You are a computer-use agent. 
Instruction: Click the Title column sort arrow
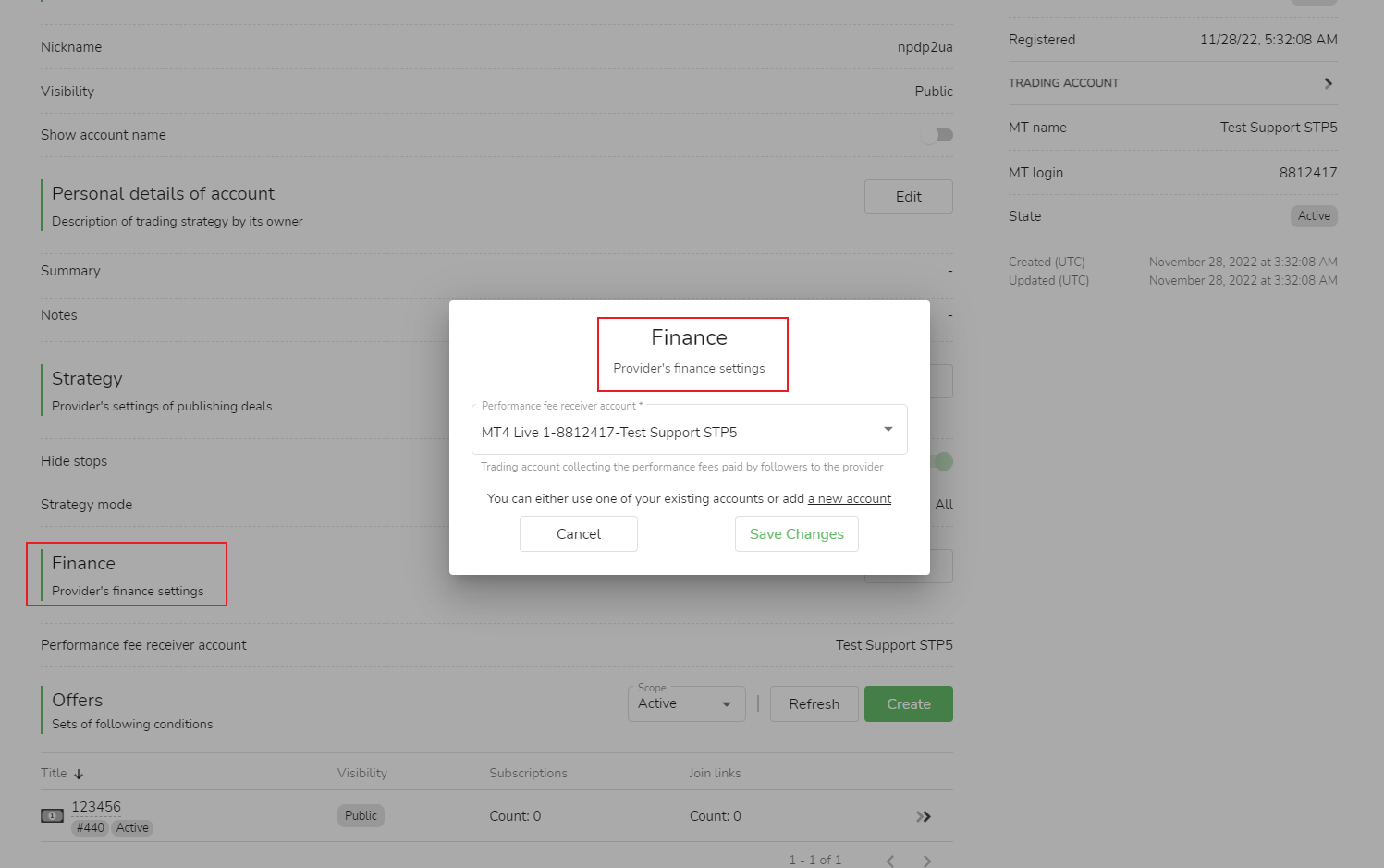79,774
